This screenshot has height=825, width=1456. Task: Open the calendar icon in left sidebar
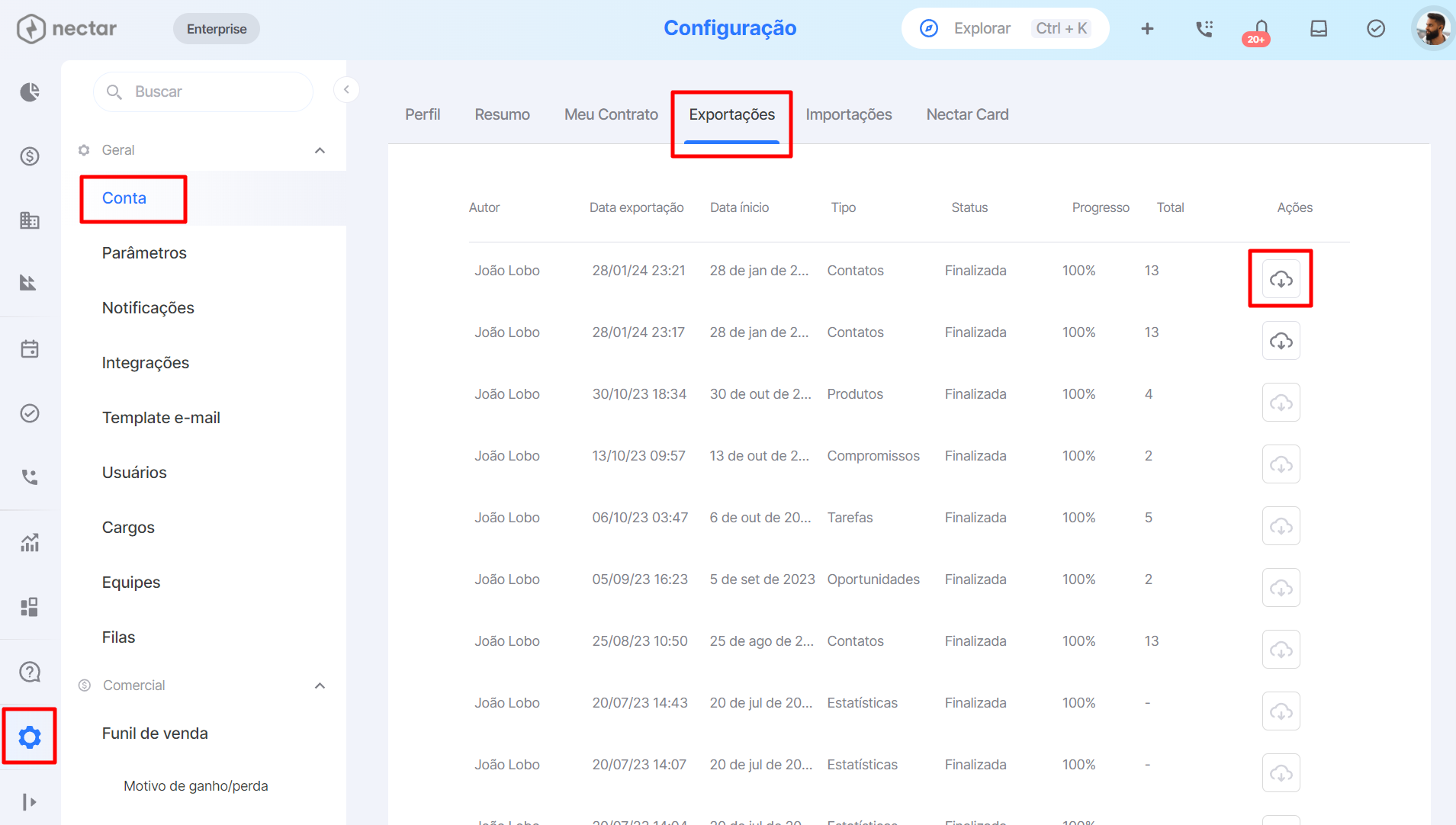pyautogui.click(x=30, y=349)
